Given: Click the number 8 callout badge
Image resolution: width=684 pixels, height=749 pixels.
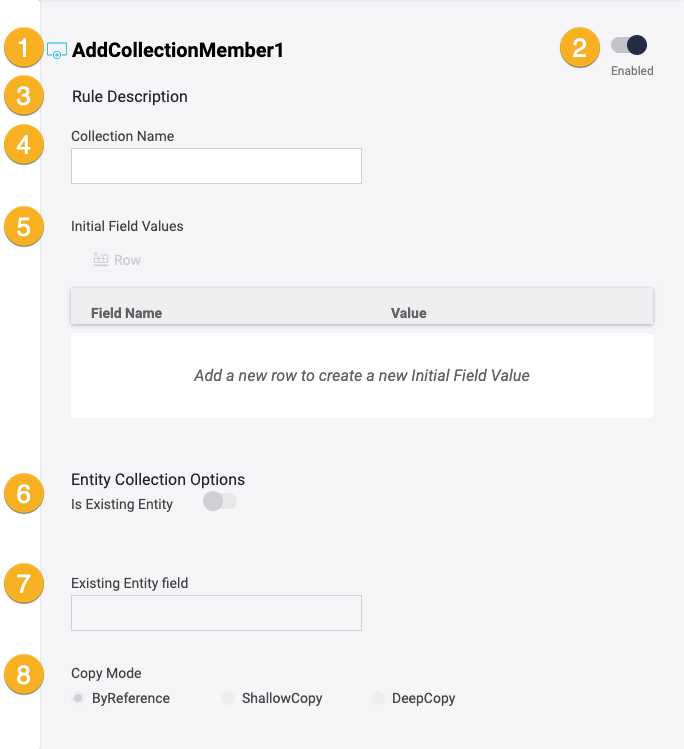Looking at the screenshot, I should pos(24,675).
